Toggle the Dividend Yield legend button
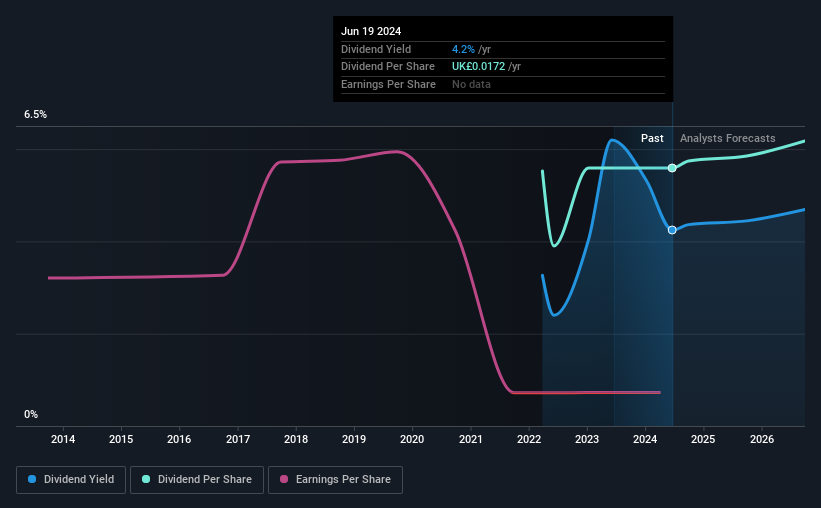Screen dimensions: 821x508 (71, 480)
